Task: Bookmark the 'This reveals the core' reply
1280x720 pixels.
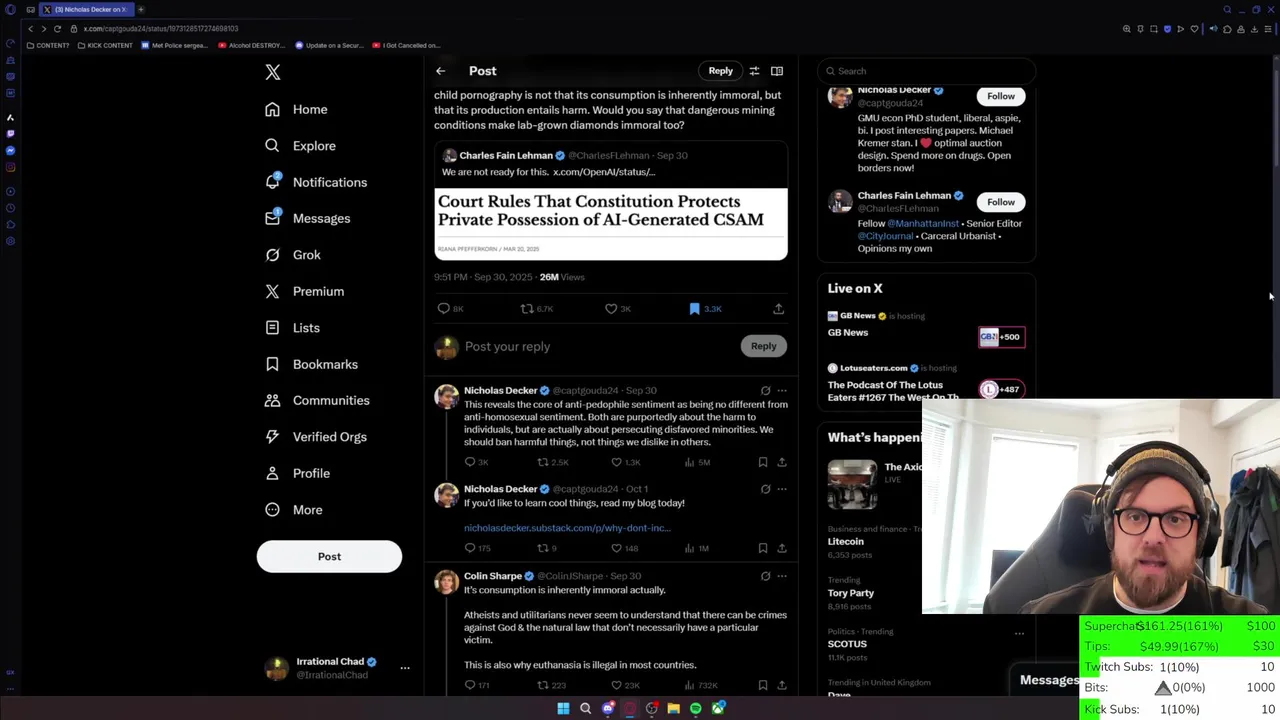Action: point(763,462)
